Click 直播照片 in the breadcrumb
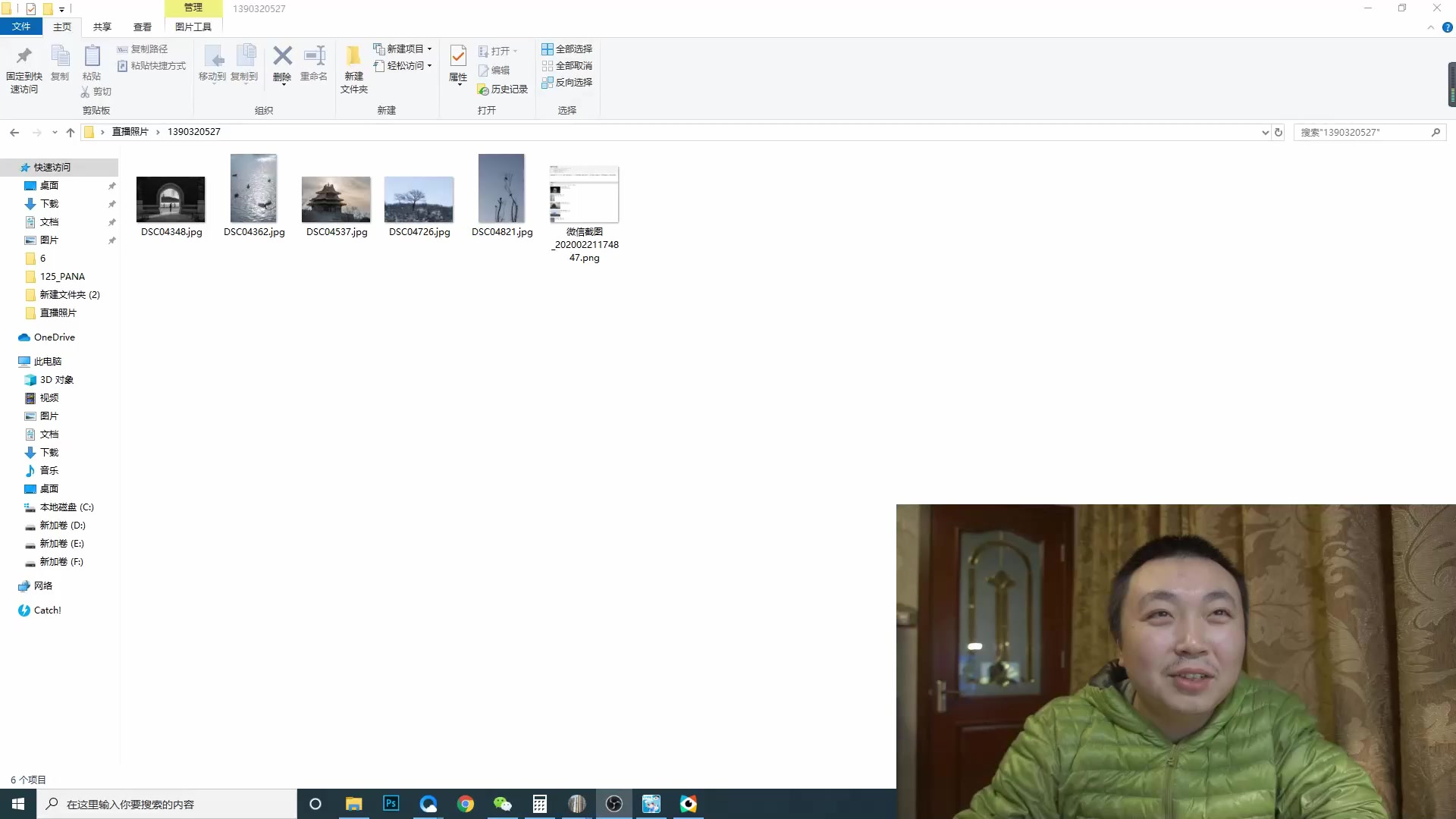The width and height of the screenshot is (1456, 819). (130, 132)
